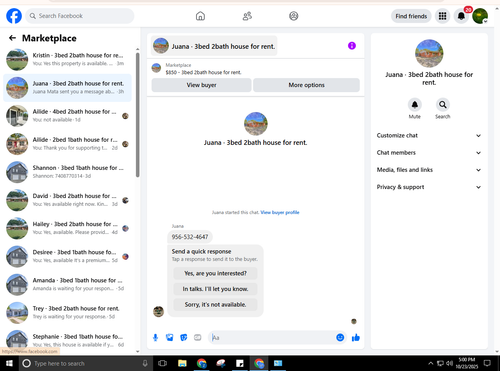Screen dimensions: 500x371
Task: Mute this conversation bell icon
Action: coord(415,105)
